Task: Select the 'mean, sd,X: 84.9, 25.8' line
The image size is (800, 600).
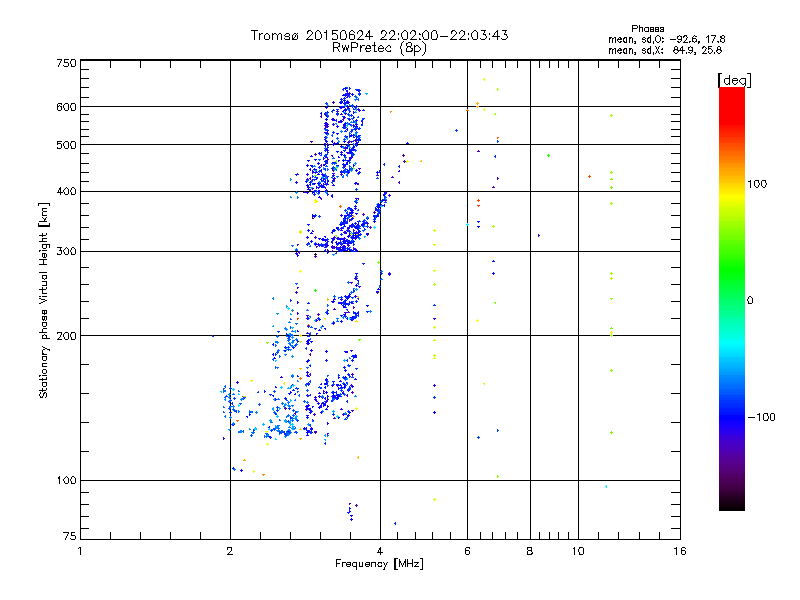Action: pos(665,50)
